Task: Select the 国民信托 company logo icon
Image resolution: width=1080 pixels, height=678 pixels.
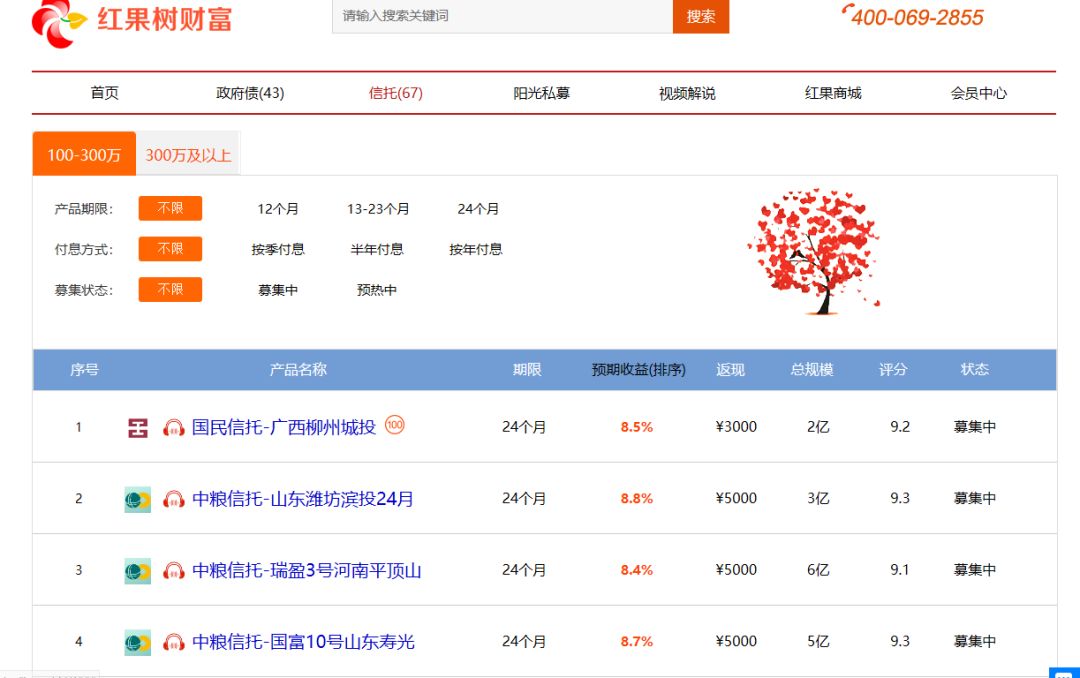Action: tap(137, 426)
